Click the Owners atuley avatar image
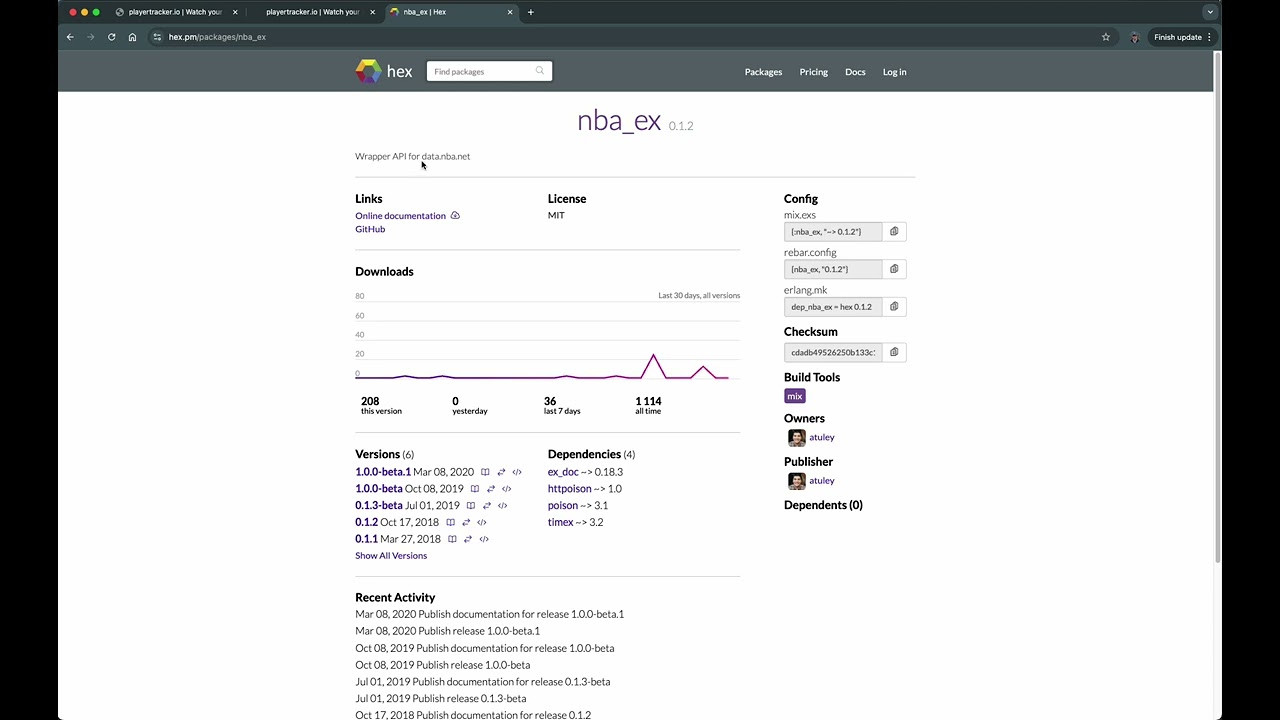Image resolution: width=1280 pixels, height=720 pixels. 797,438
